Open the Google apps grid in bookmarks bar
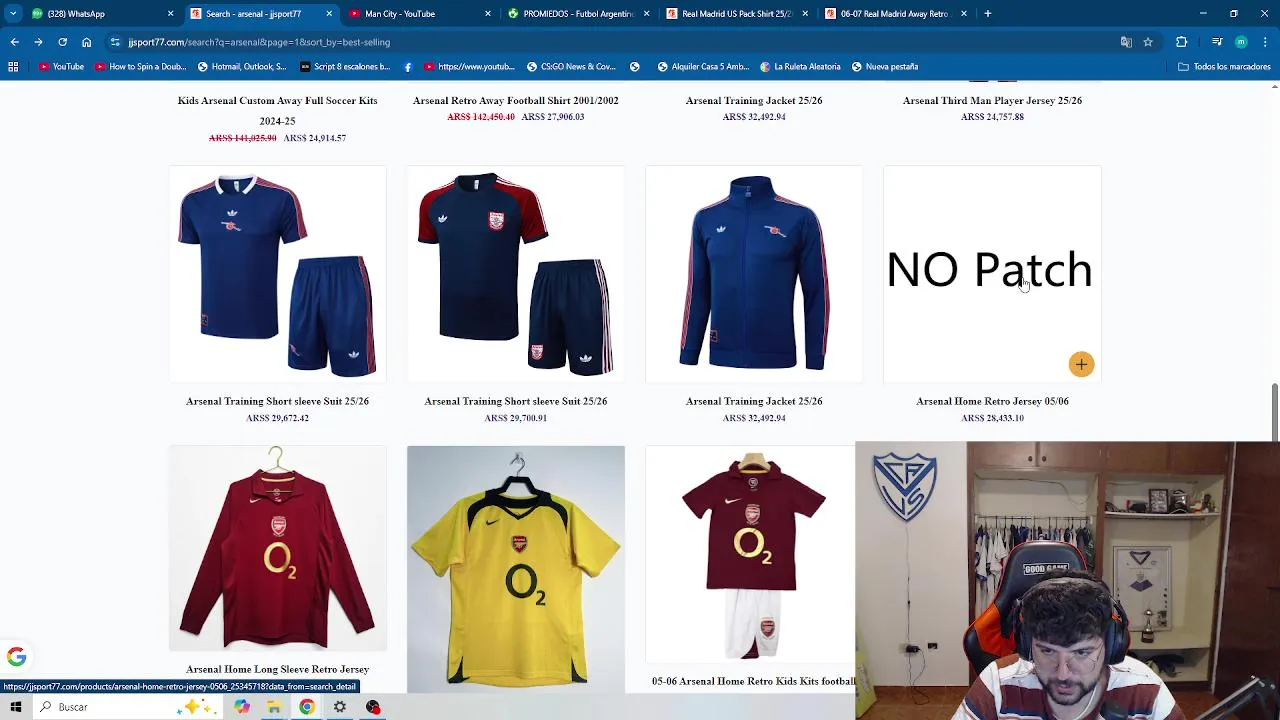This screenshot has height=720, width=1280. pos(13,67)
